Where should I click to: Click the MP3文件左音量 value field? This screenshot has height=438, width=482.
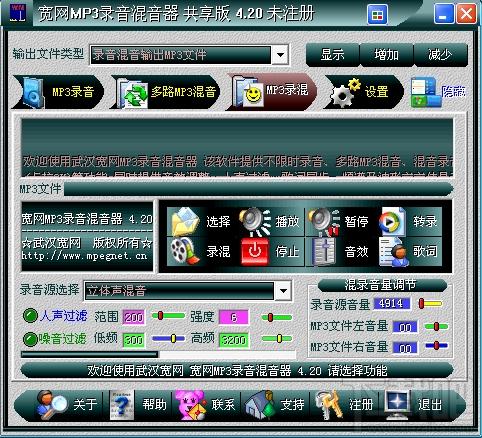[405, 327]
